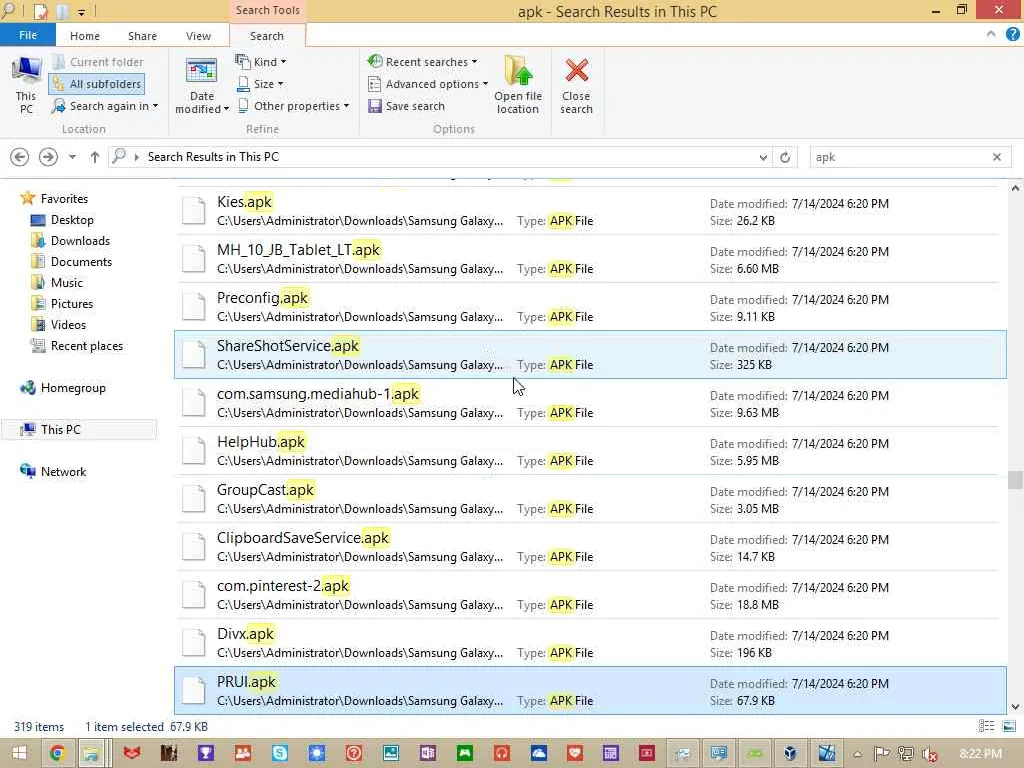Select the Preconfig.apk file
The width and height of the screenshot is (1024, 768).
pos(589,307)
